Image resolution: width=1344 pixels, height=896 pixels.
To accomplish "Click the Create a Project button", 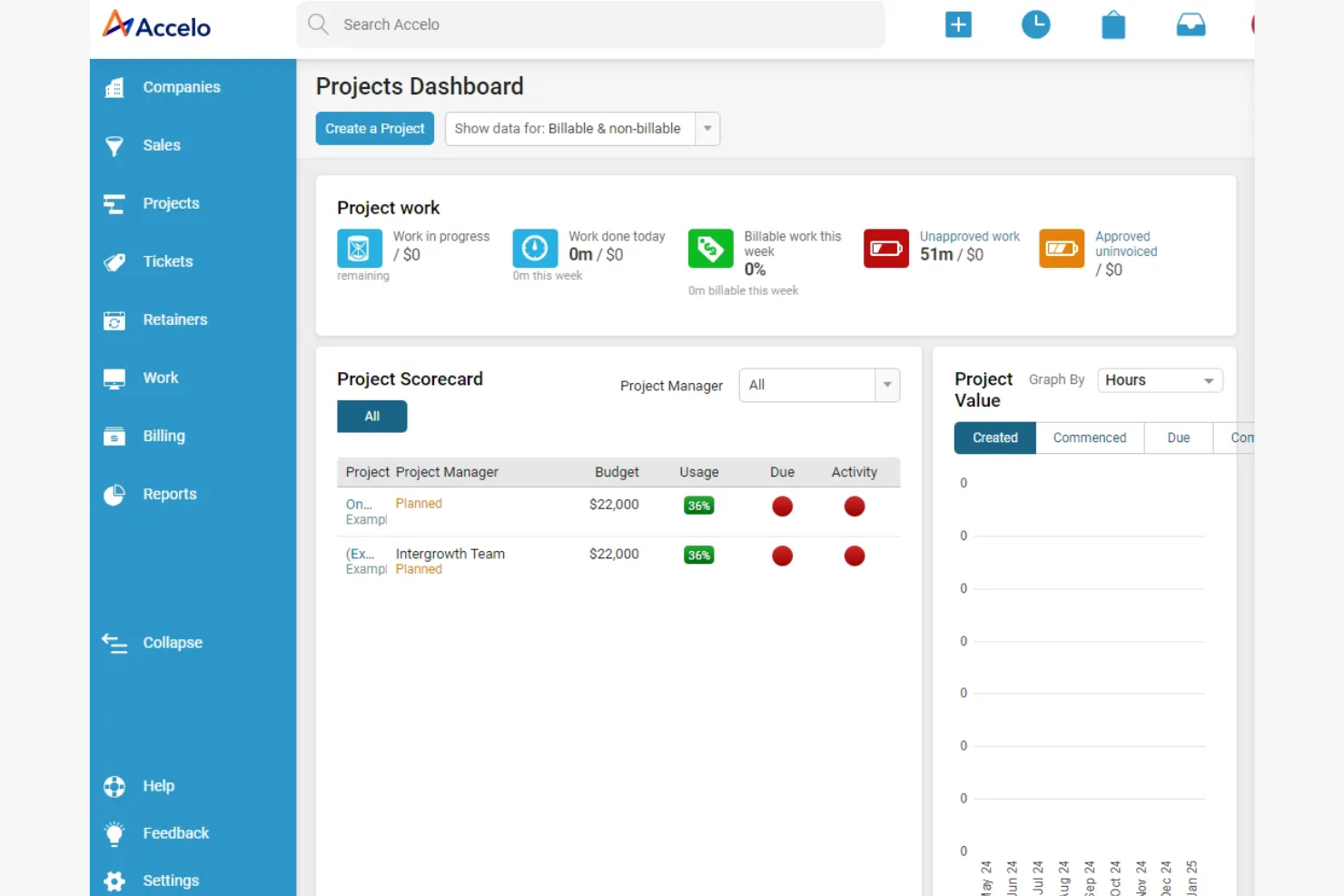I will (374, 128).
